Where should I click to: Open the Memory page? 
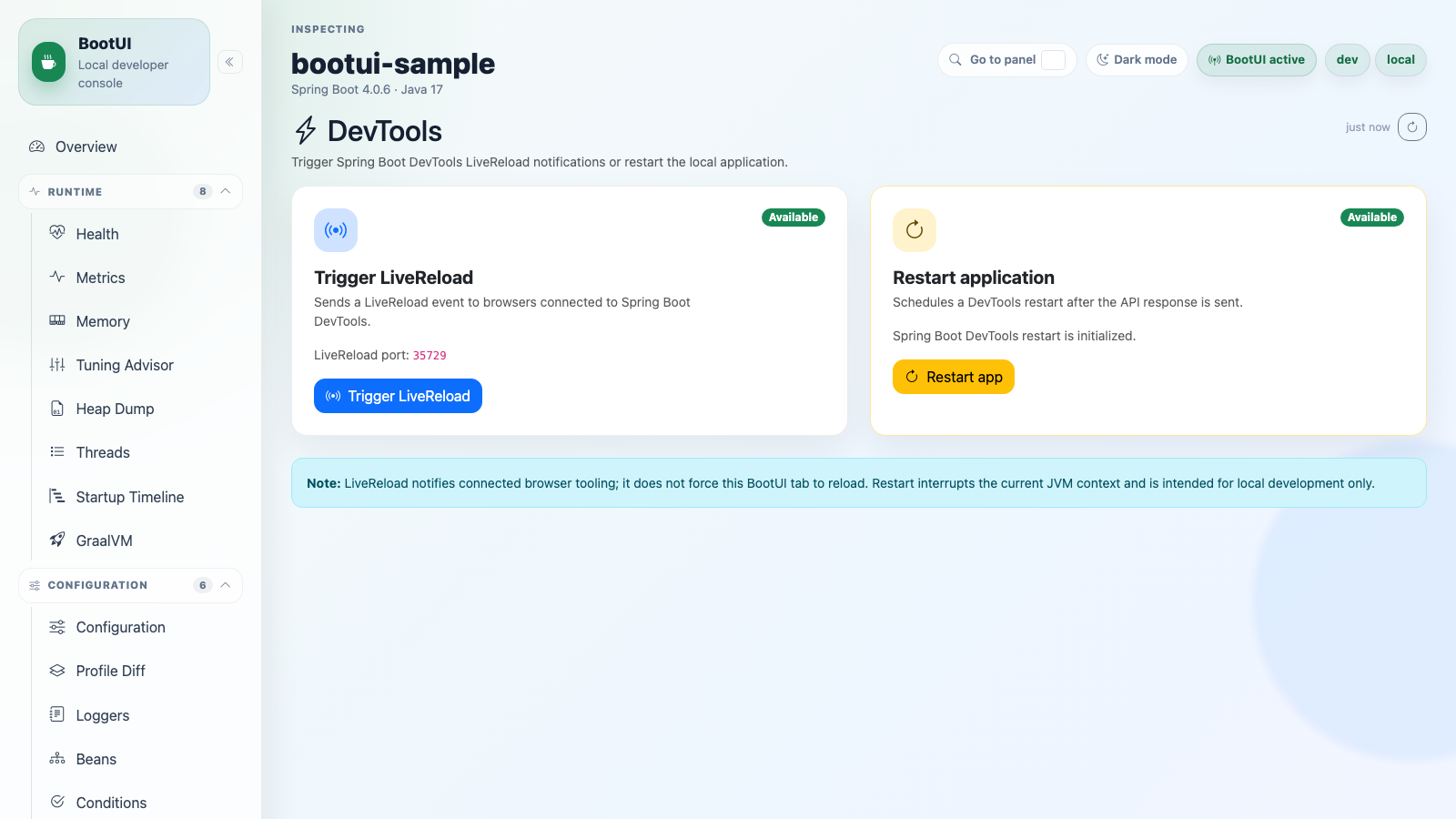point(141,321)
